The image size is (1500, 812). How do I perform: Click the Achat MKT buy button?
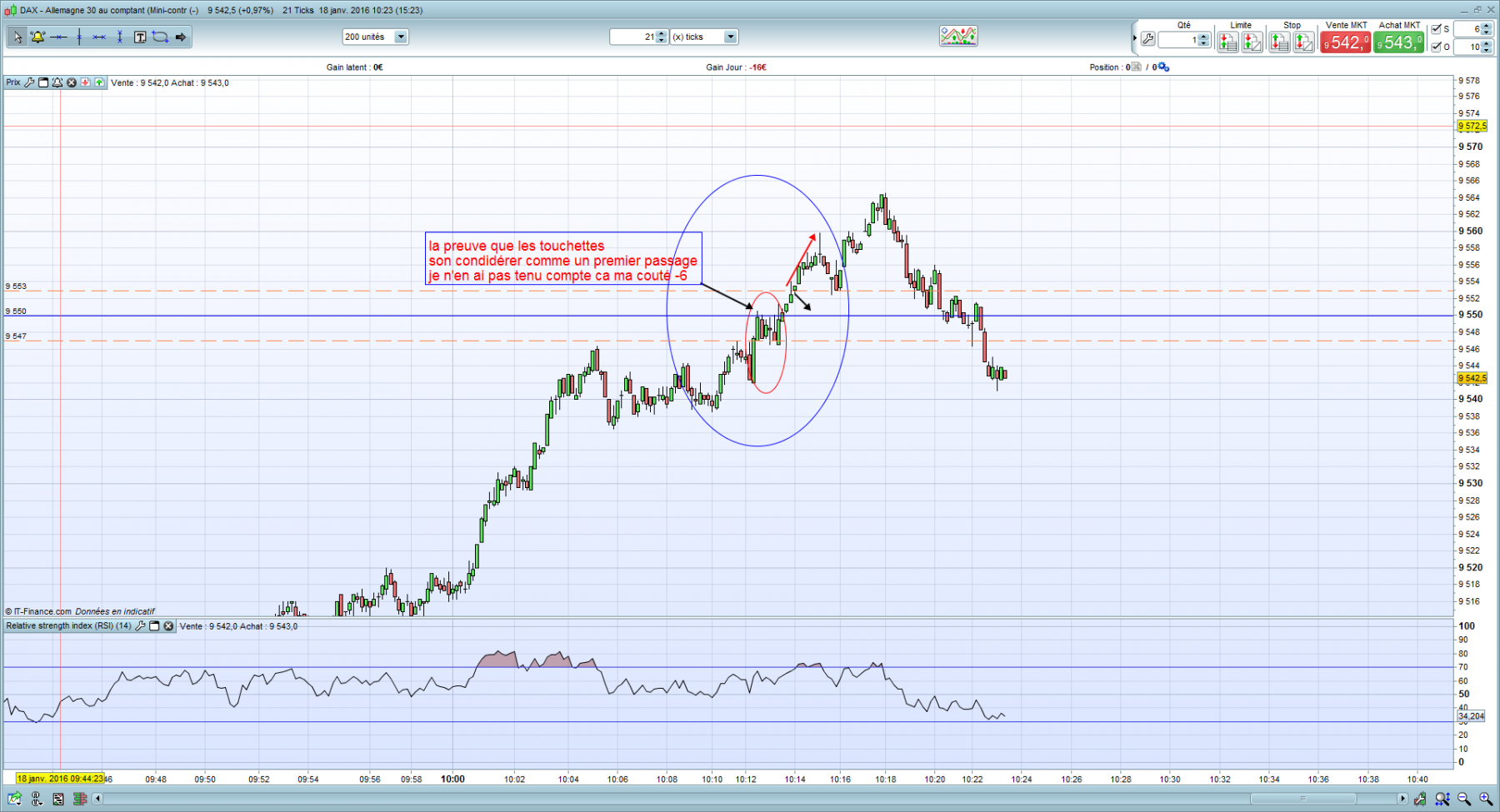coord(1399,42)
